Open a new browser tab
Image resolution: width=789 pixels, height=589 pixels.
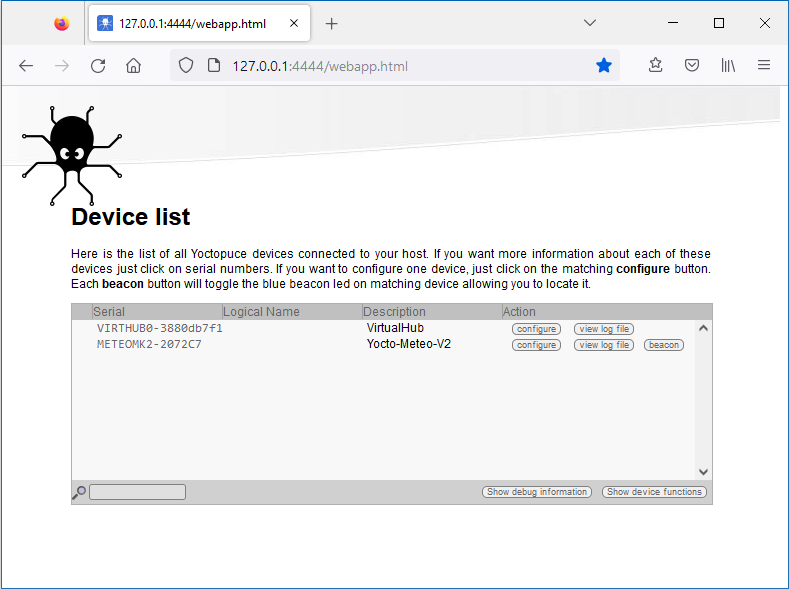pyautogui.click(x=332, y=23)
